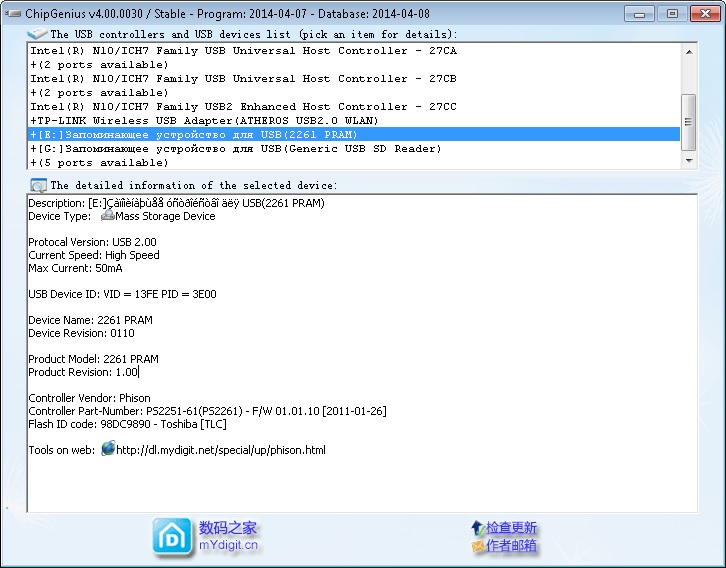Open the mYdigit house logo

(x=172, y=537)
